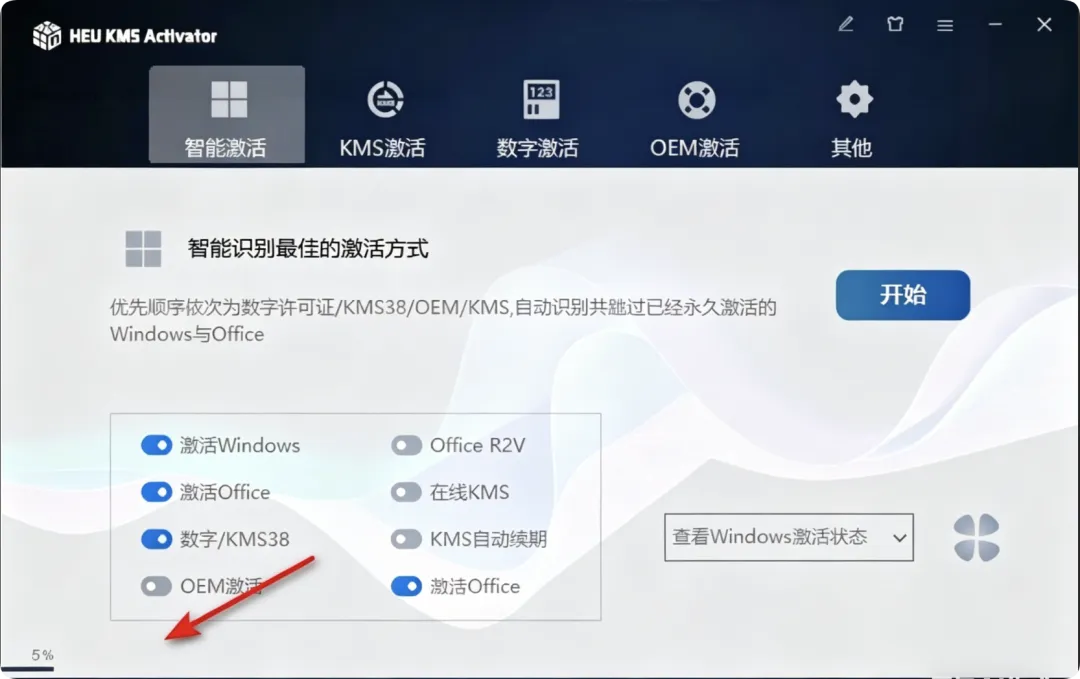Expand the 查看Windows激活状态 dropdown

[x=789, y=537]
